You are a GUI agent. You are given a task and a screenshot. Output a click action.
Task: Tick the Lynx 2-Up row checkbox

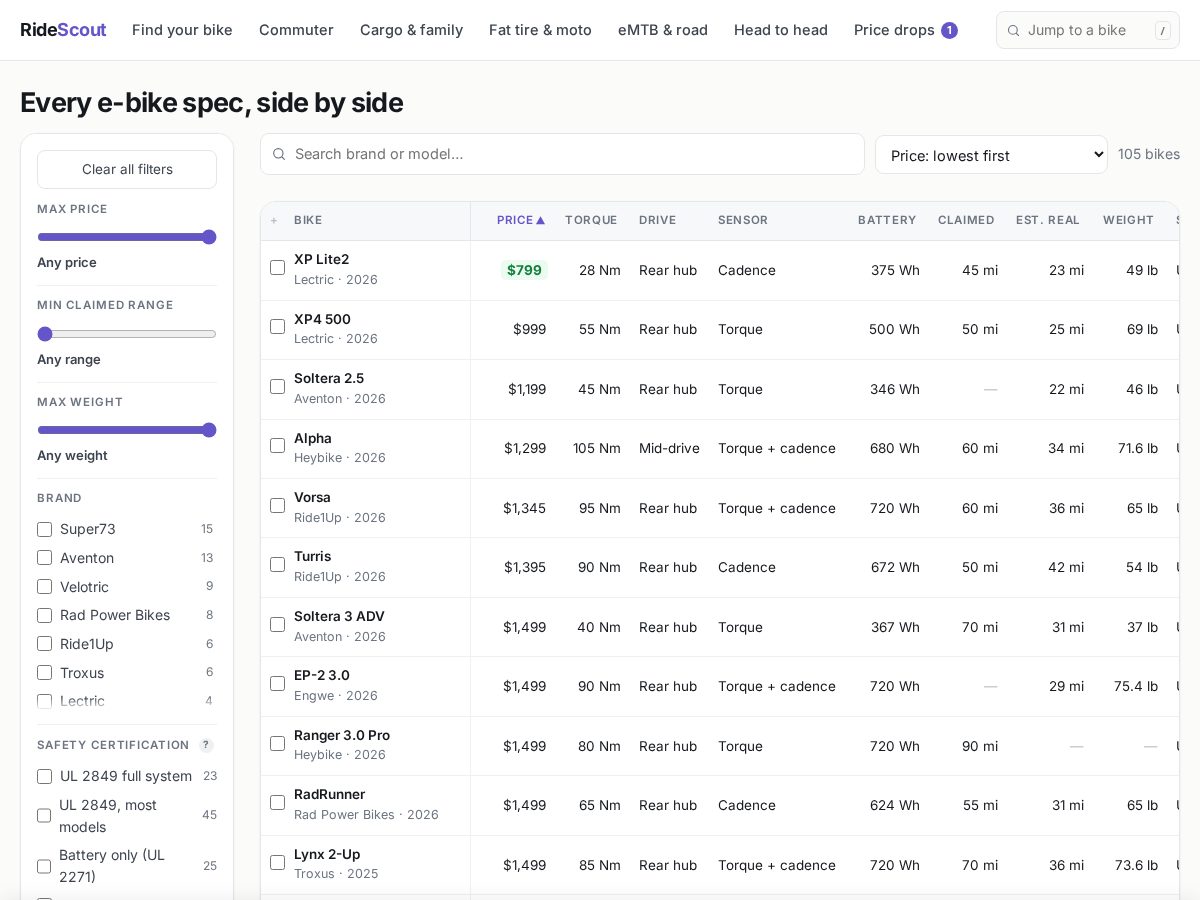pyautogui.click(x=277, y=863)
